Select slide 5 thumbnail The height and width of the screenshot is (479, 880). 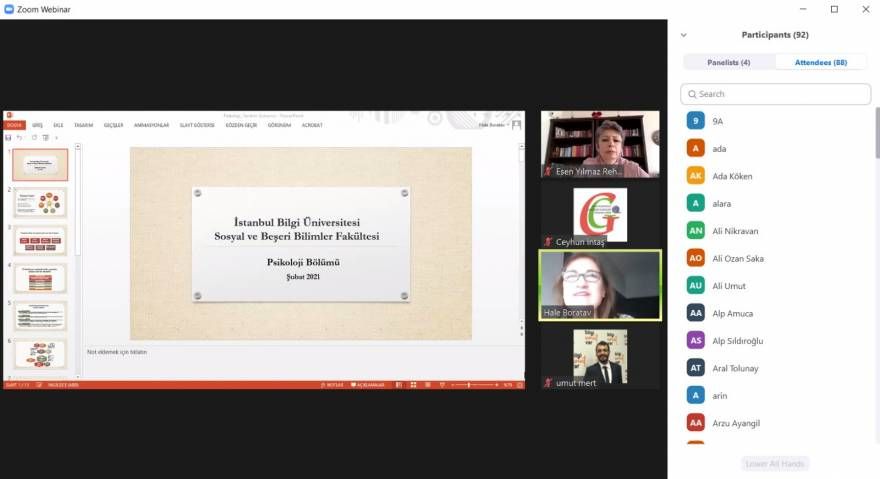tap(40, 316)
